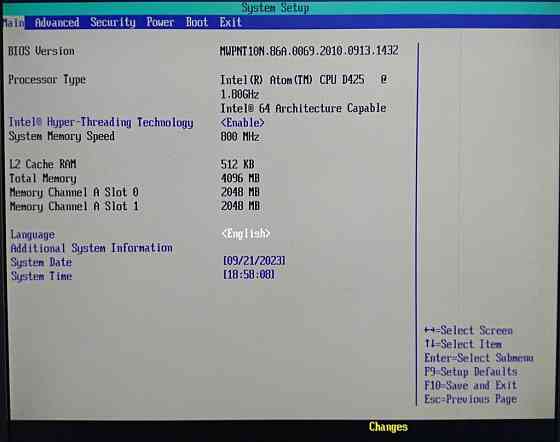
Task: Click F10=Save and Exit hint
Action: pyautogui.click(x=470, y=385)
